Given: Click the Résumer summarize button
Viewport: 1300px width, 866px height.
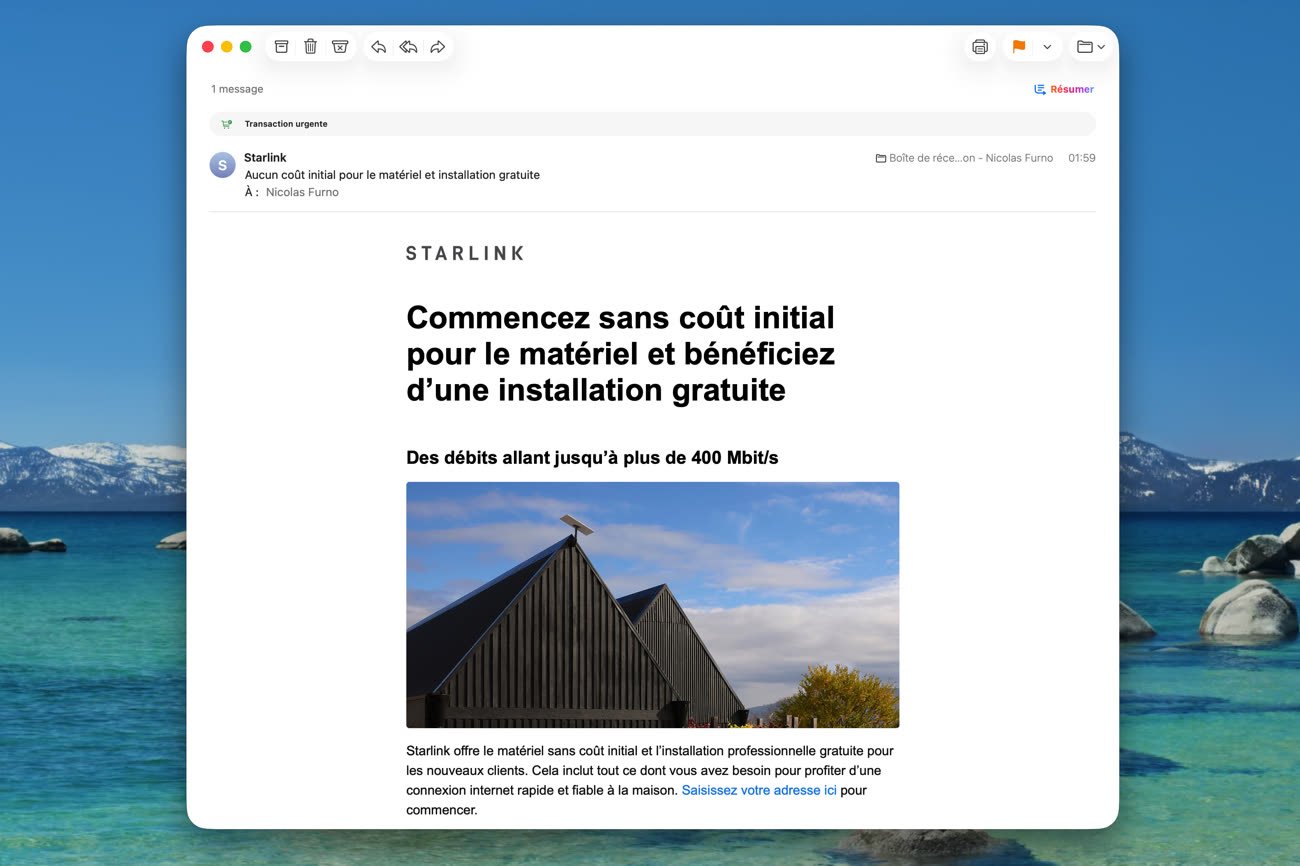Looking at the screenshot, I should point(1064,89).
